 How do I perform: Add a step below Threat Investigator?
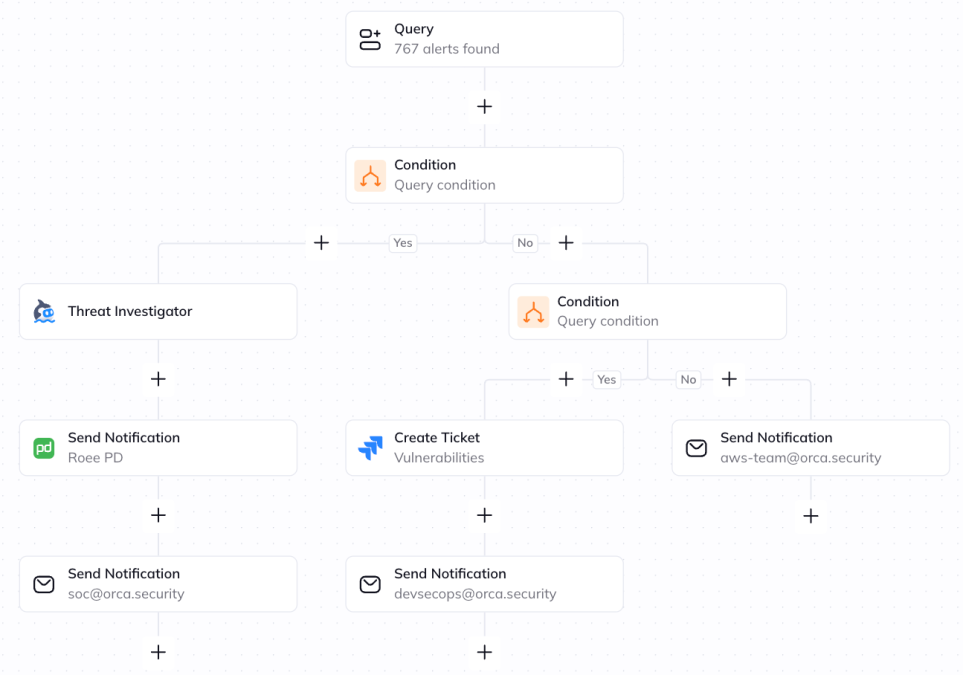[158, 379]
